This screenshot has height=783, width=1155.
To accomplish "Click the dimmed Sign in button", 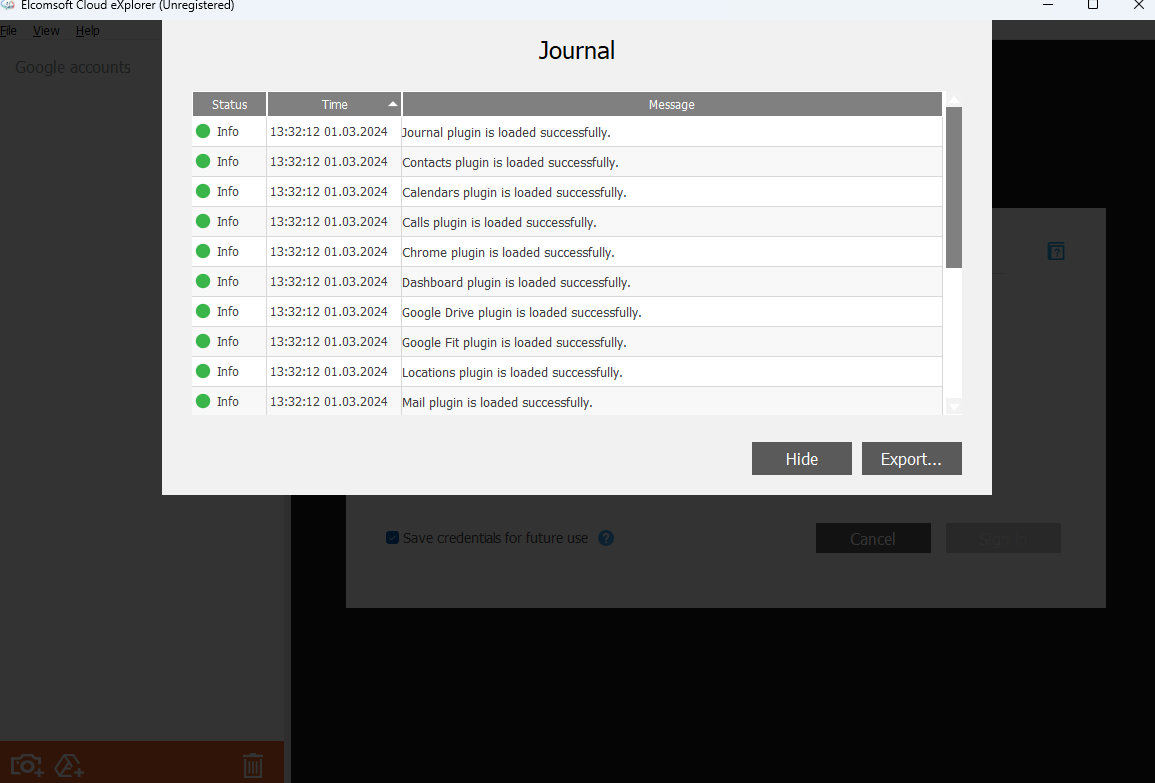I will 1003,538.
